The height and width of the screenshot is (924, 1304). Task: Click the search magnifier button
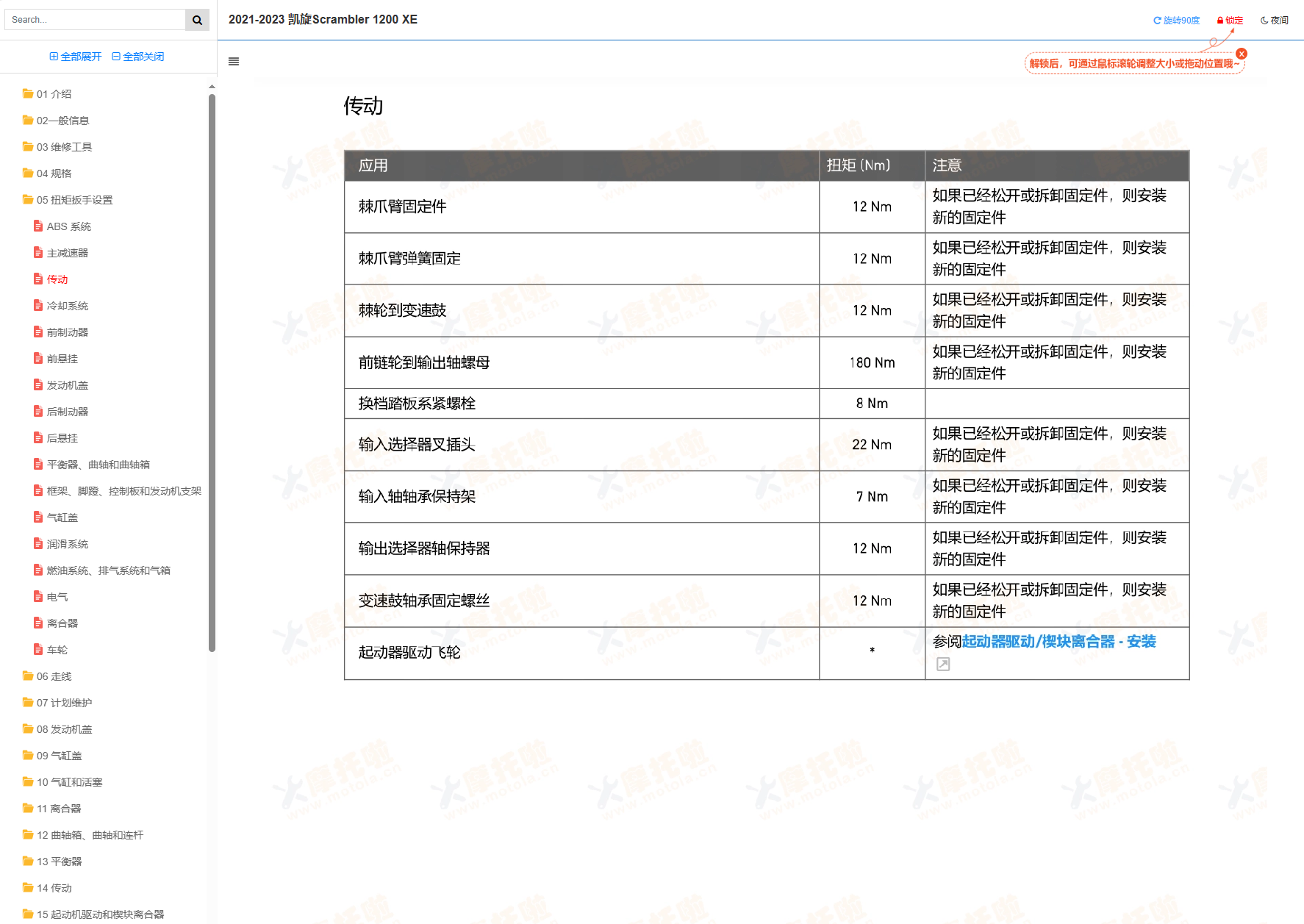click(197, 20)
